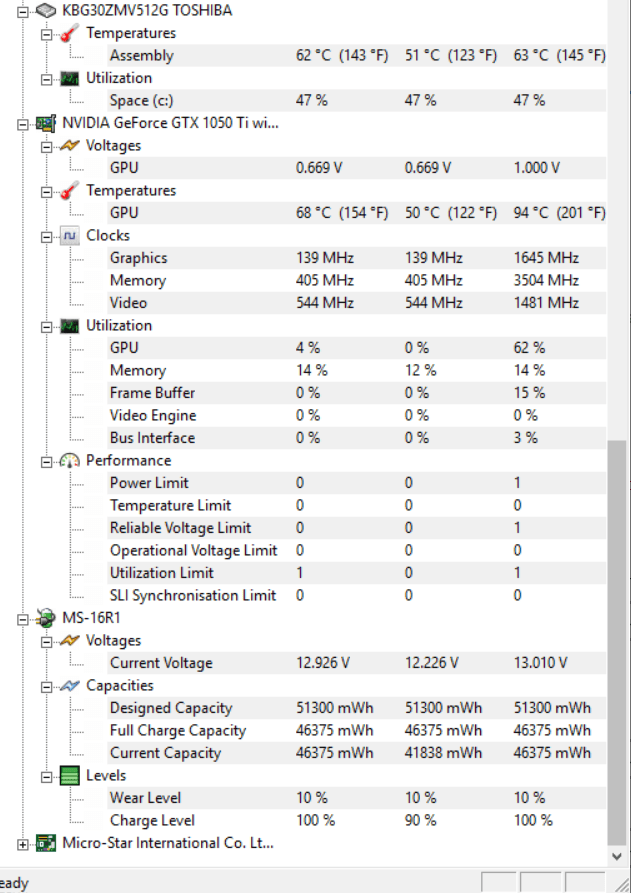The width and height of the screenshot is (631, 893).
Task: Click the Performance gauge icon
Action: point(69,461)
